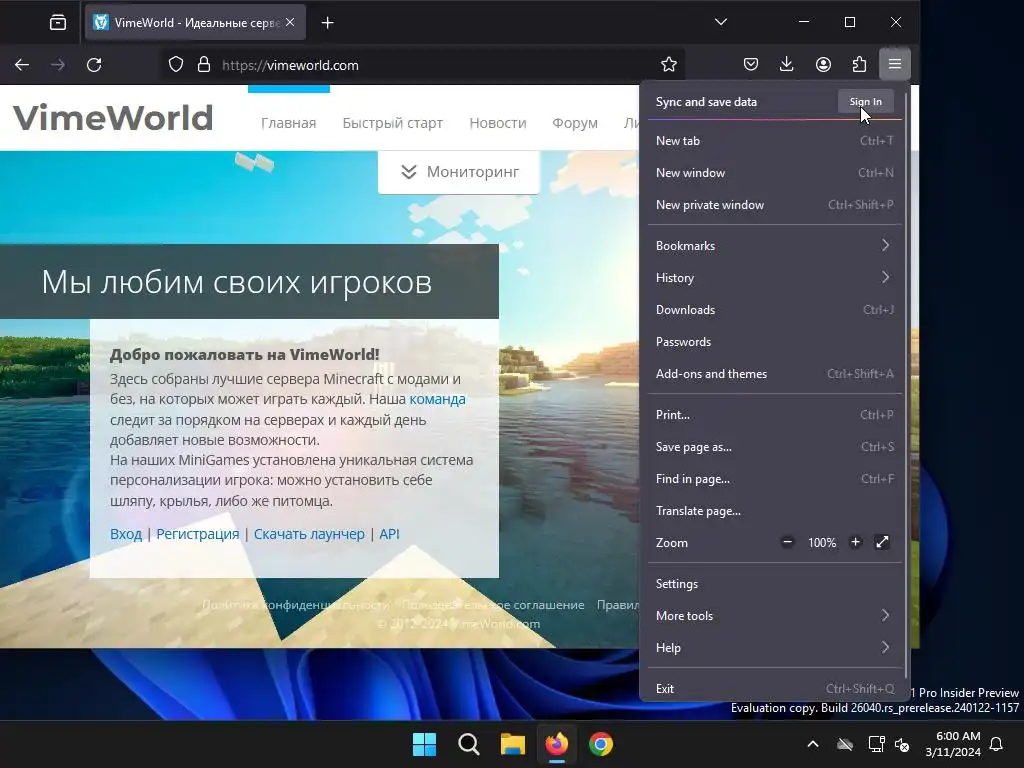The height and width of the screenshot is (768, 1024).
Task: Open the Форум nav link
Action: point(575,123)
